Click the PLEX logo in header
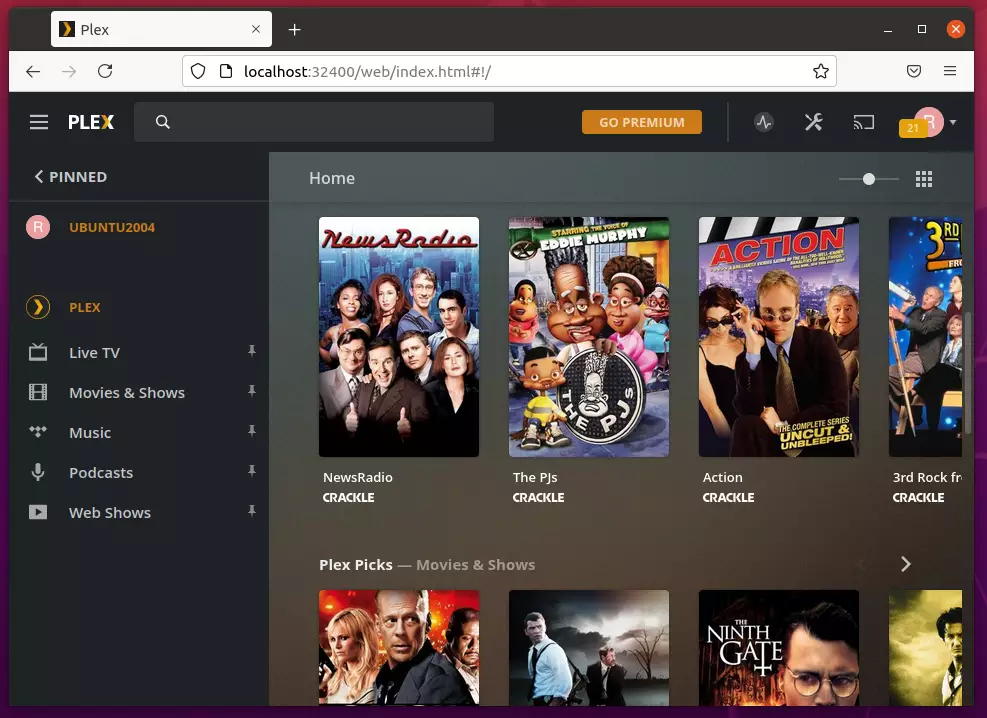This screenshot has height=718, width=987. coord(91,122)
